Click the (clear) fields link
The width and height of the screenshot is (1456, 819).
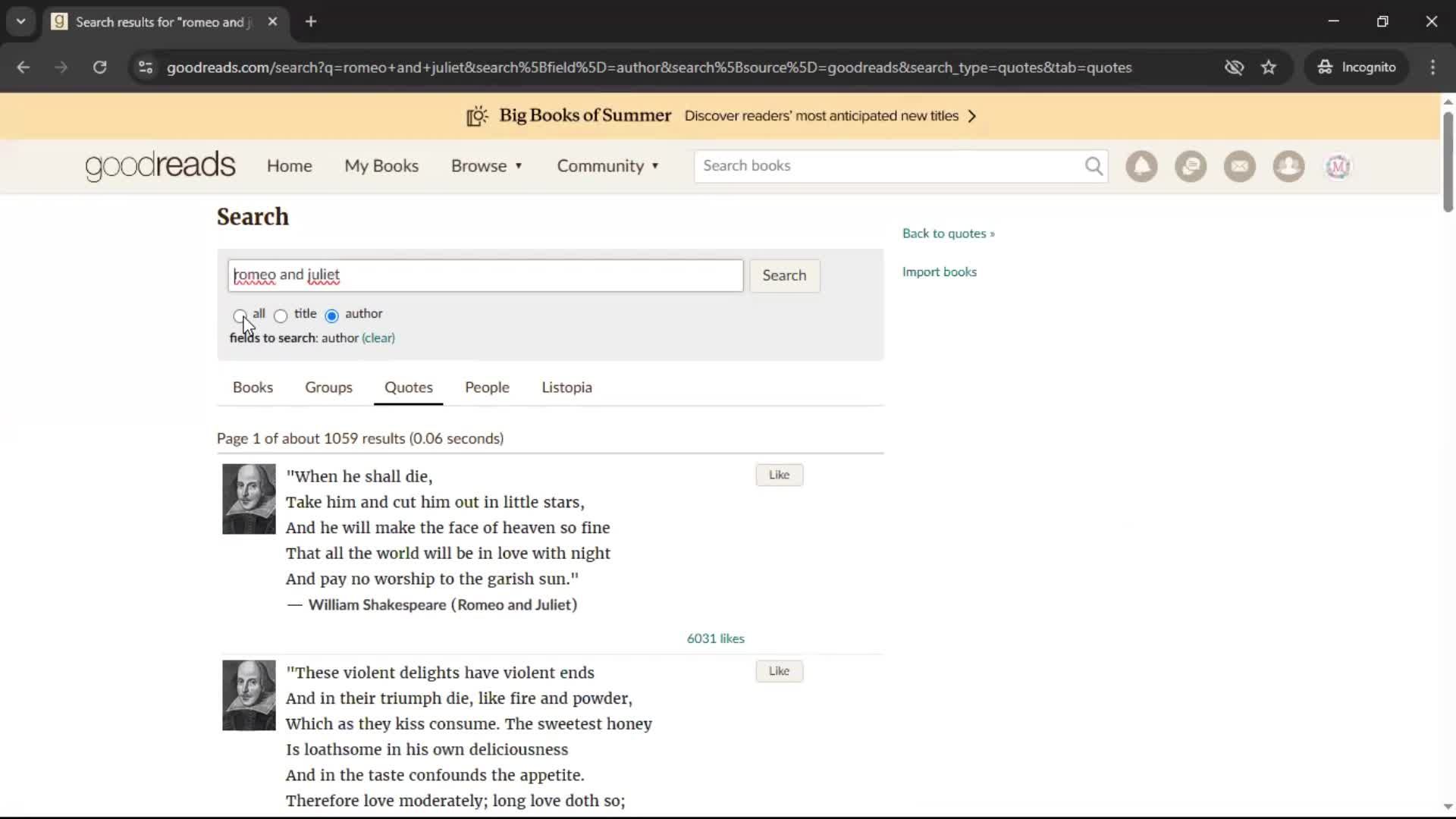(378, 338)
